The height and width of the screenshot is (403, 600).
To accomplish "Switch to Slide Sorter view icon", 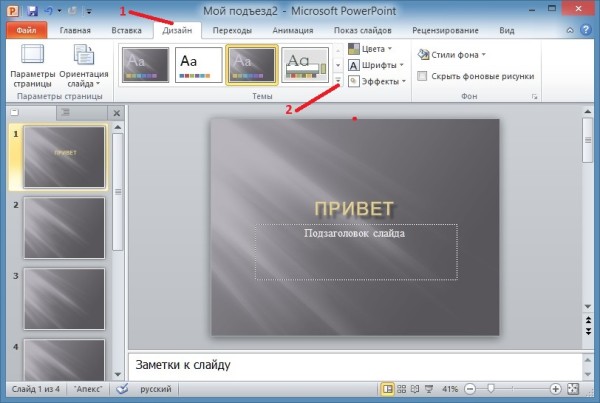I will [x=401, y=389].
